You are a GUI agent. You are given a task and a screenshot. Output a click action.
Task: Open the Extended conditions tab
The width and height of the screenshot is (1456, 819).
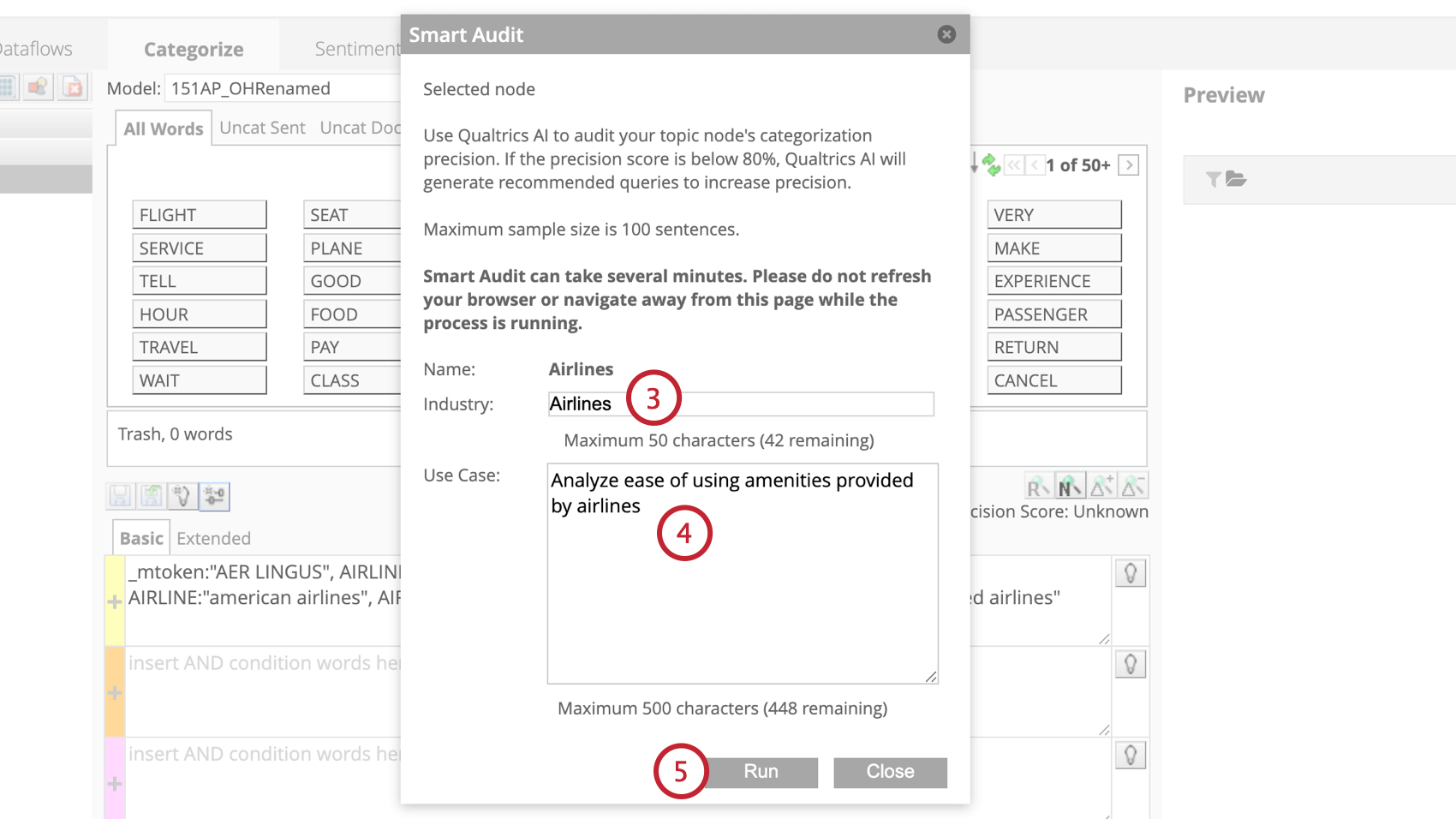pyautogui.click(x=213, y=538)
